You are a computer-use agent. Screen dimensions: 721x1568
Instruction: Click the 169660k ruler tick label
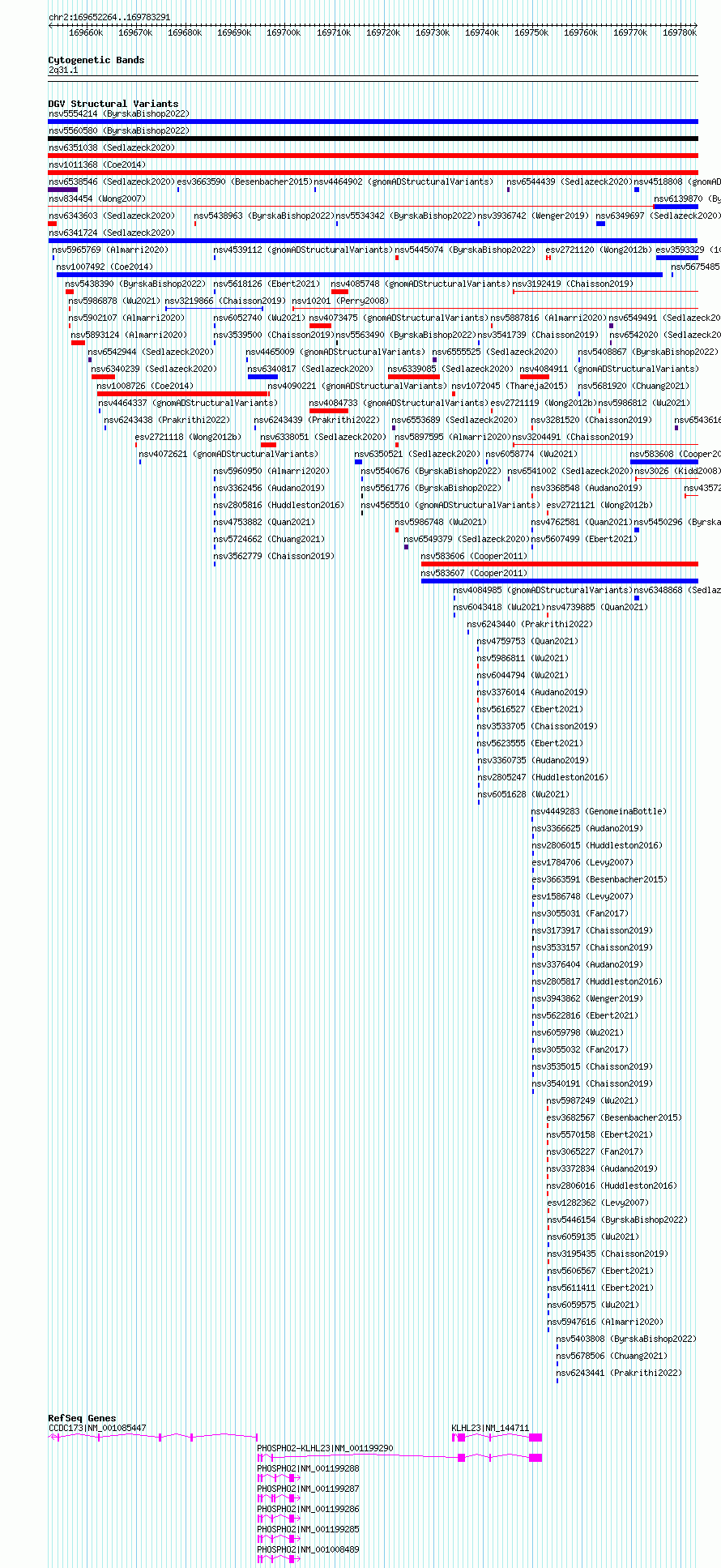(86, 32)
